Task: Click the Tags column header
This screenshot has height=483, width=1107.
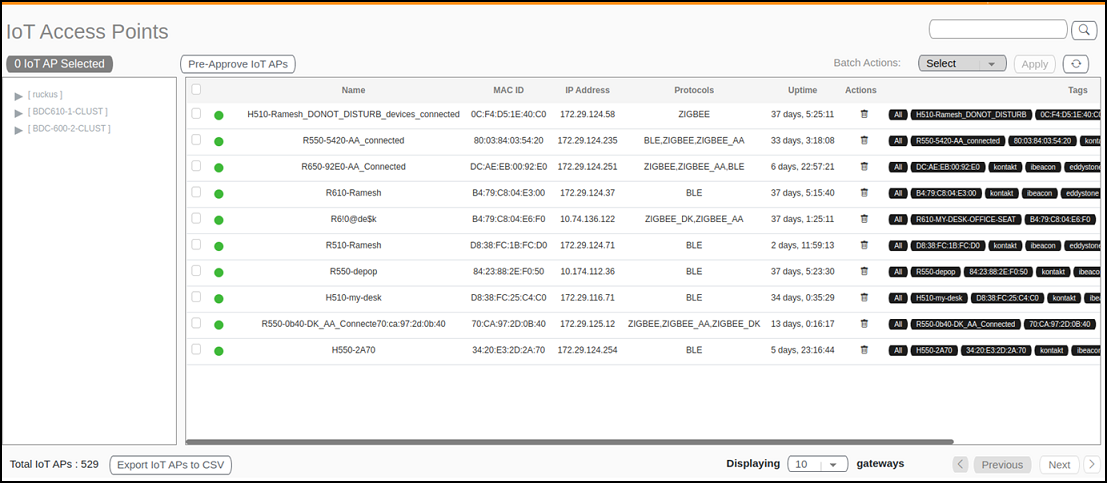Action: point(1077,90)
